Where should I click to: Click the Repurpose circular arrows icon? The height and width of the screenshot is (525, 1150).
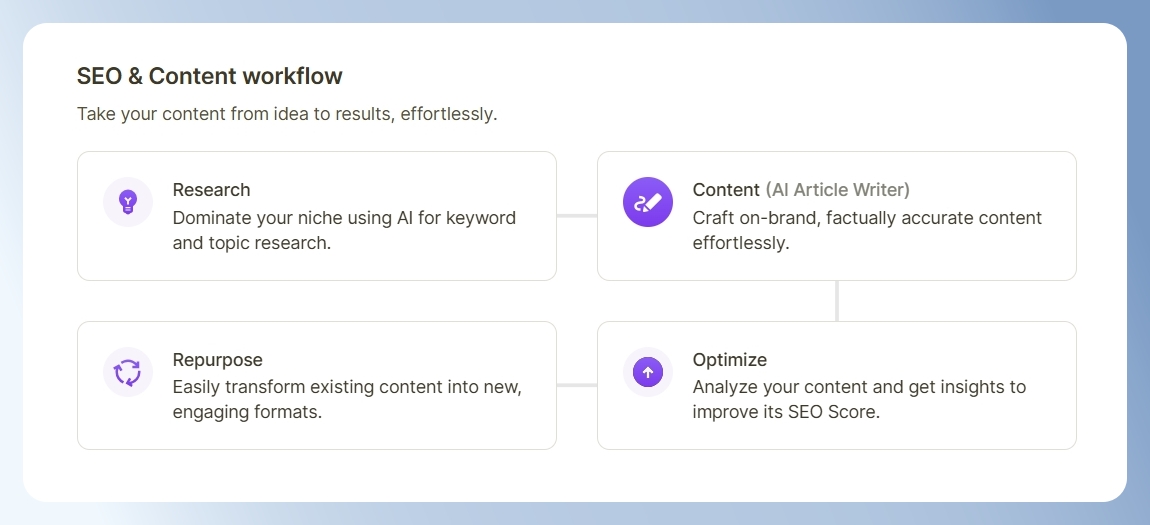point(128,372)
